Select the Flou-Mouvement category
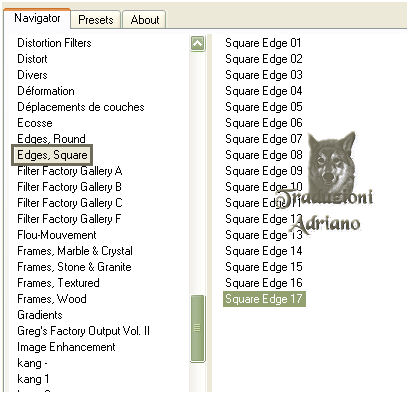The image size is (409, 394). 57,235
